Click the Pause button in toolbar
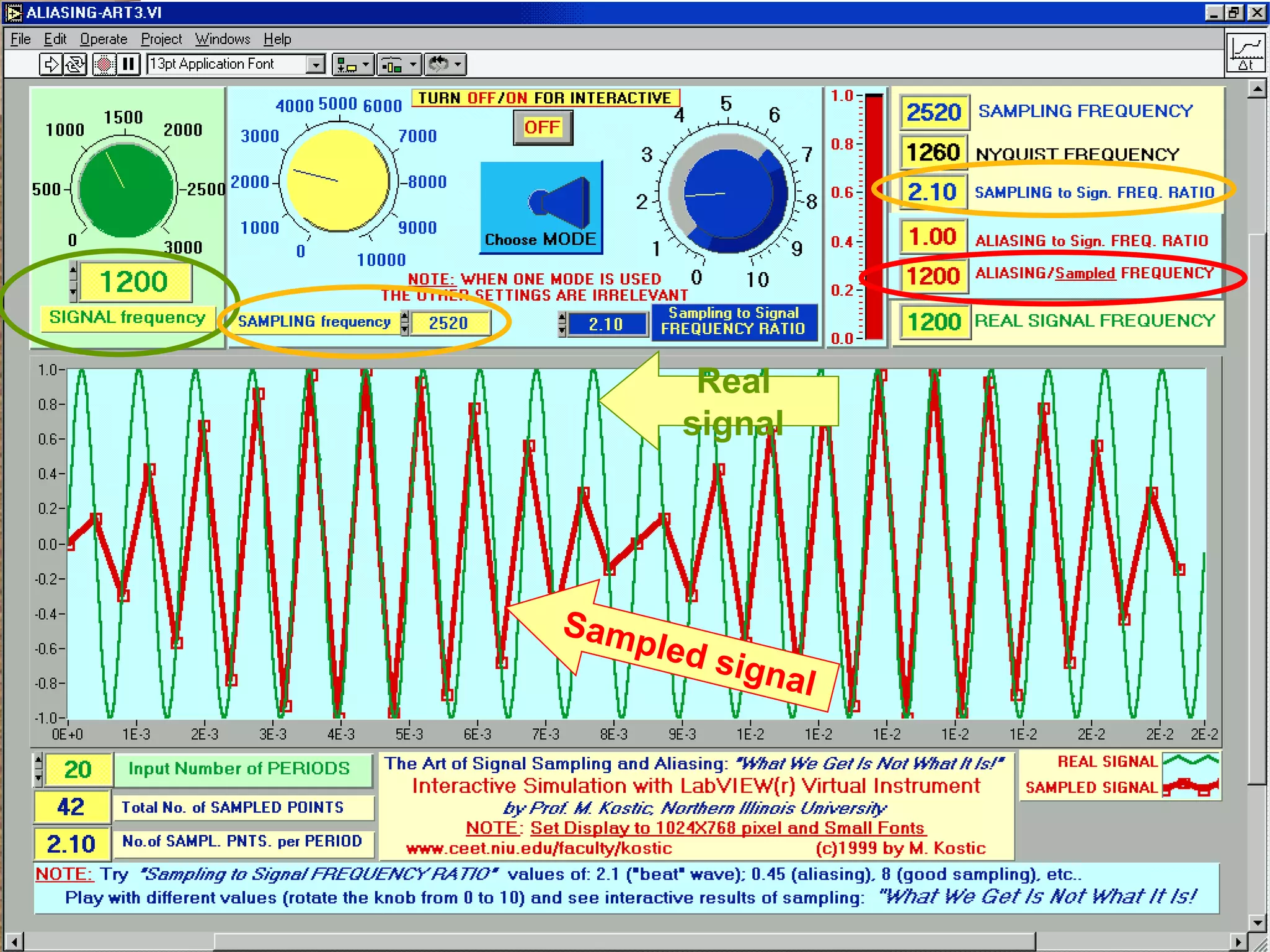1270x952 pixels. pos(128,64)
